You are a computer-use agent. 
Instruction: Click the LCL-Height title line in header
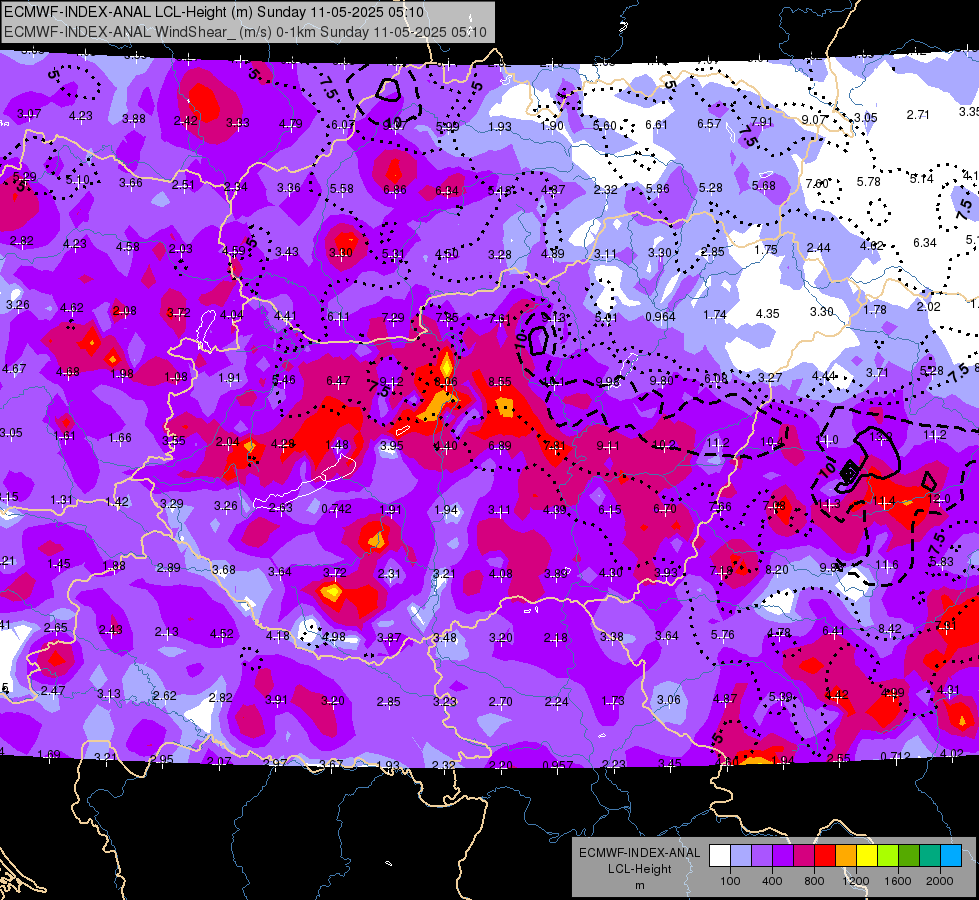tap(214, 12)
